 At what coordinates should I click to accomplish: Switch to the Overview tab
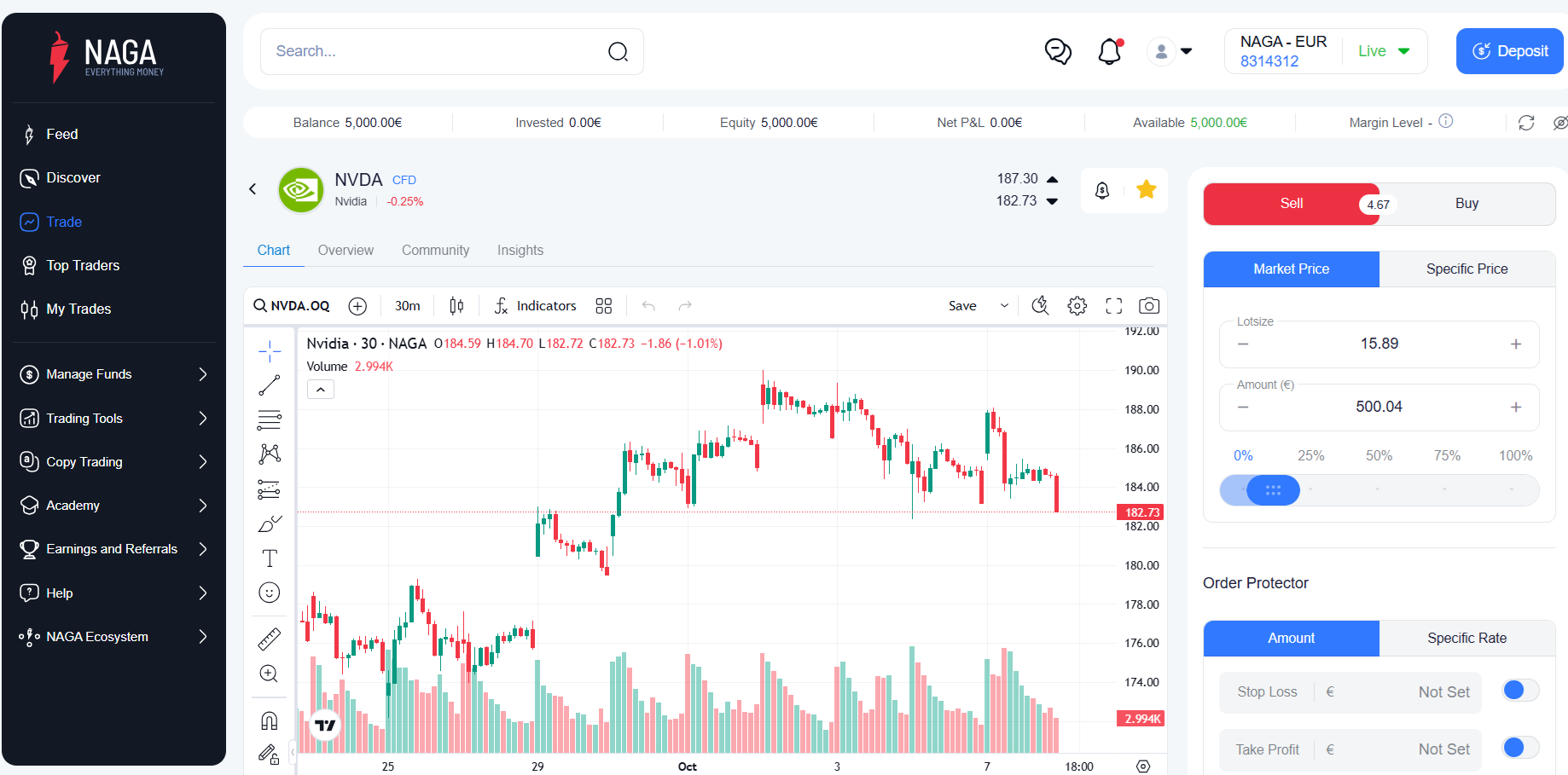tap(346, 251)
